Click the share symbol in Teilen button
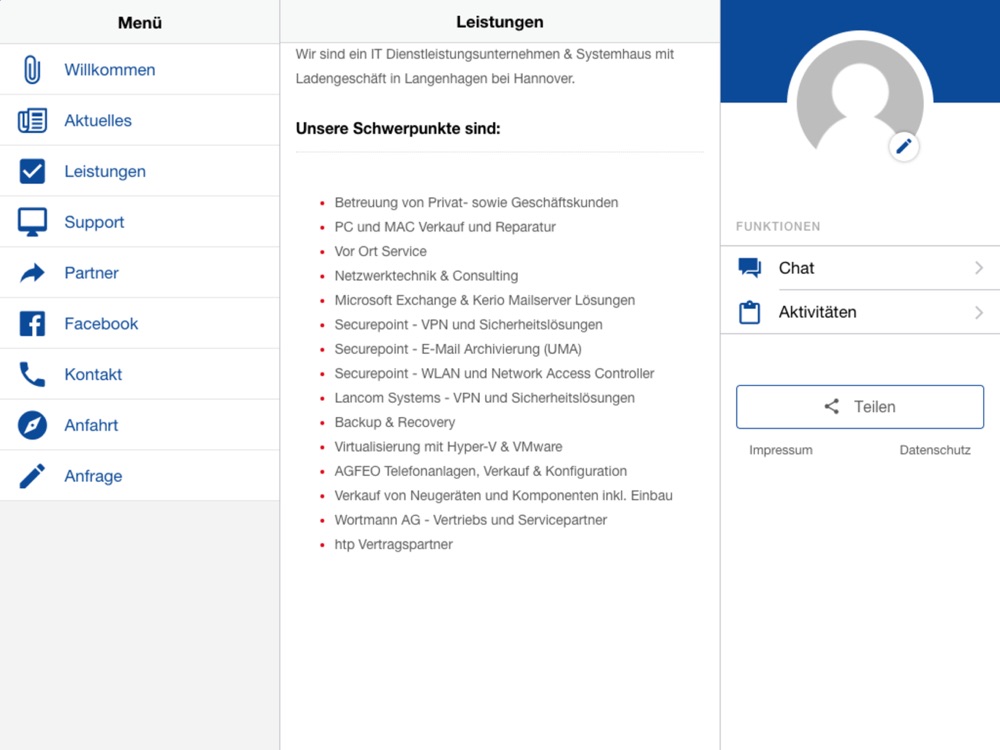 pyautogui.click(x=832, y=406)
